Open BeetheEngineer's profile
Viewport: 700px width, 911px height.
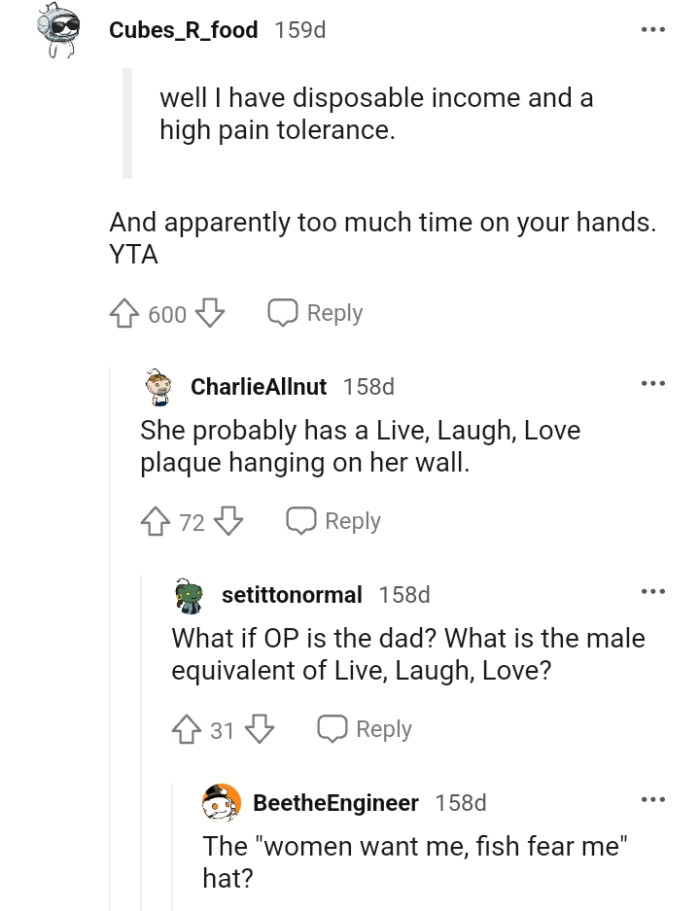tap(337, 802)
